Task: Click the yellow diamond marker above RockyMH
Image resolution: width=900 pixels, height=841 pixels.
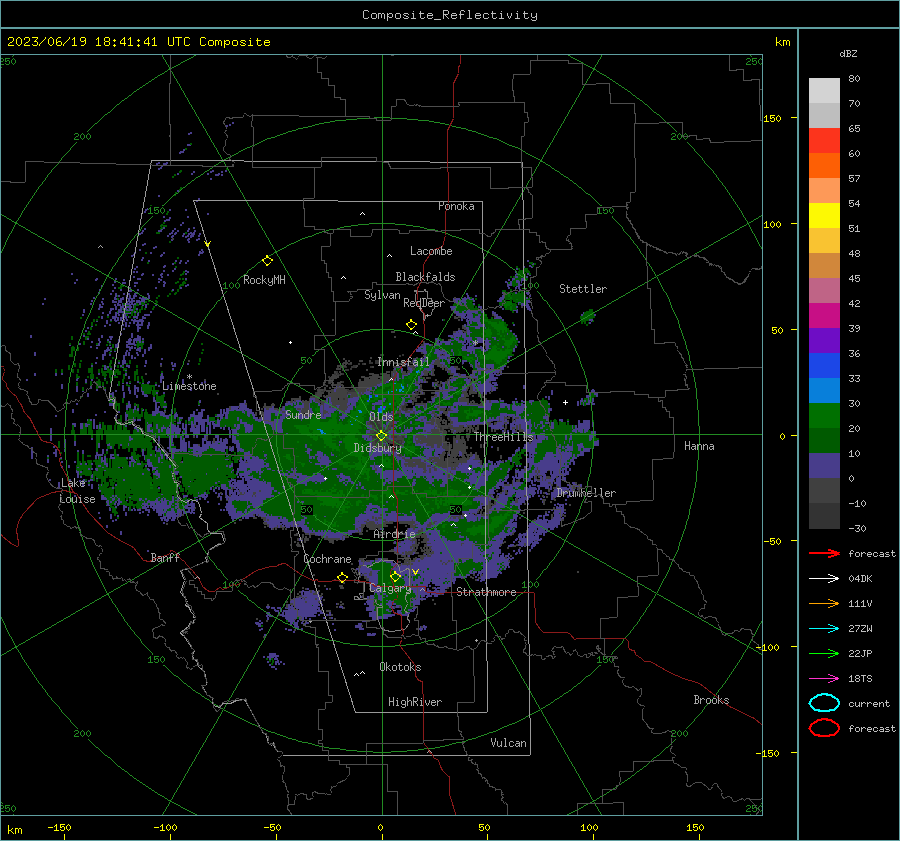Action: [x=267, y=261]
